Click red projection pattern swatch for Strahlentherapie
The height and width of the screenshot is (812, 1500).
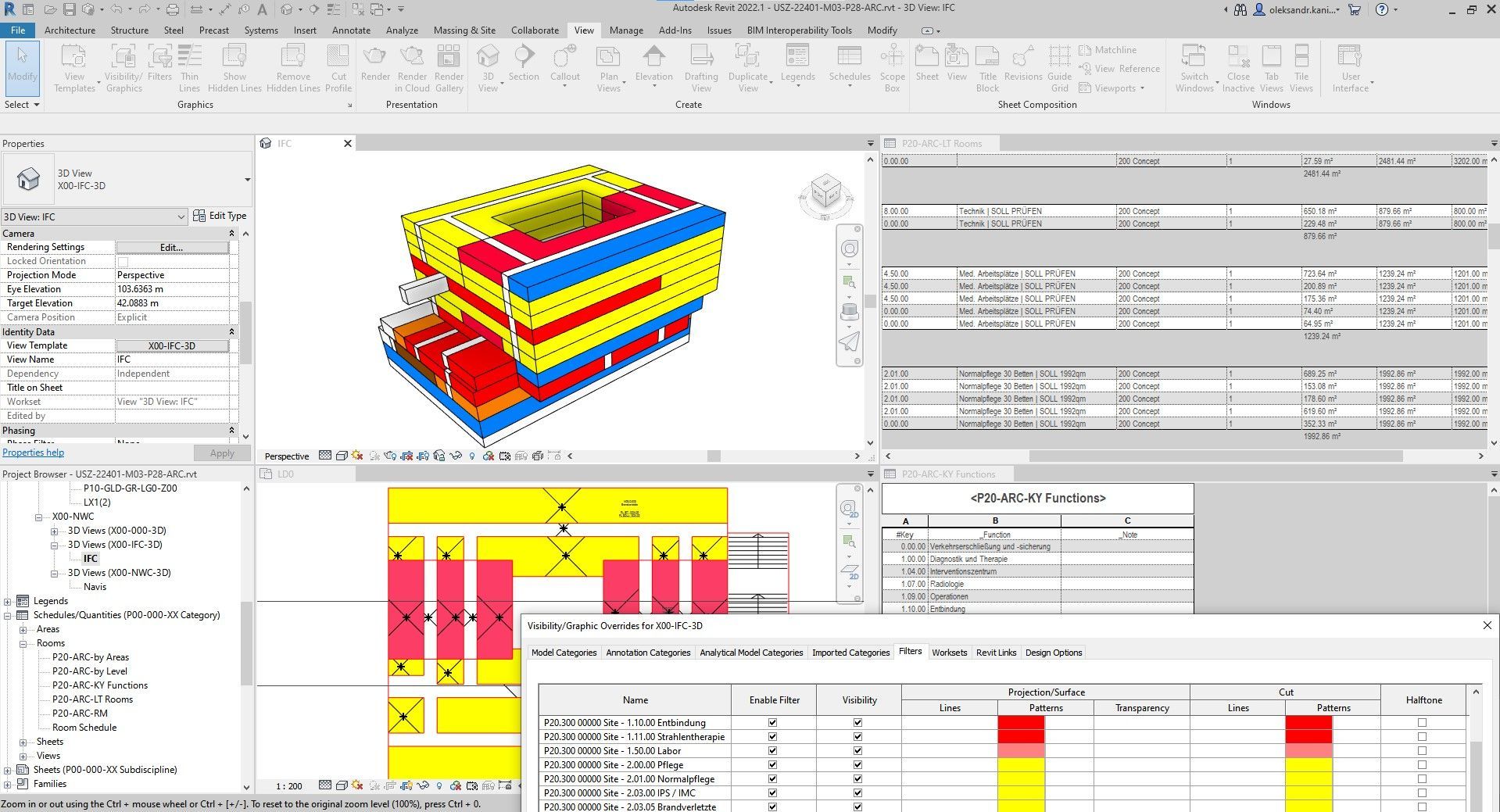1021,737
